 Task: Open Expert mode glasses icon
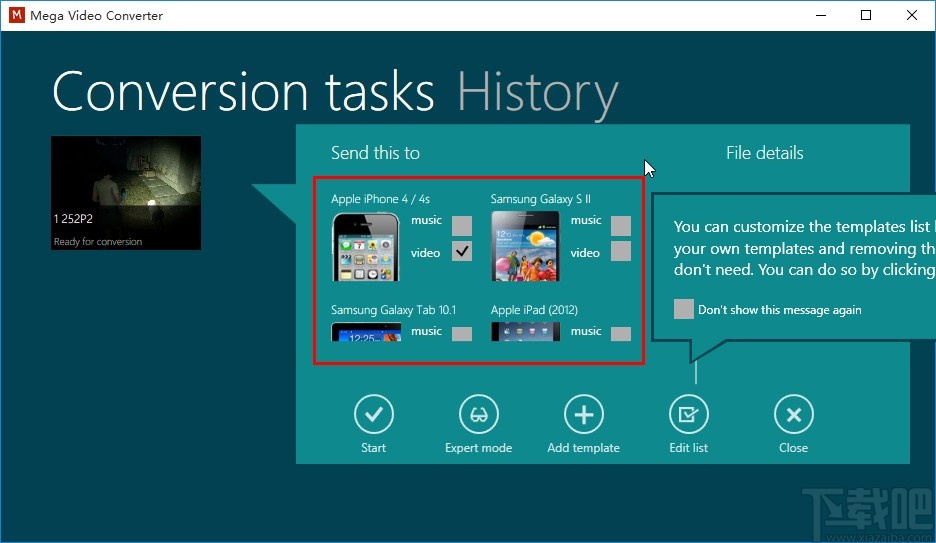point(479,414)
